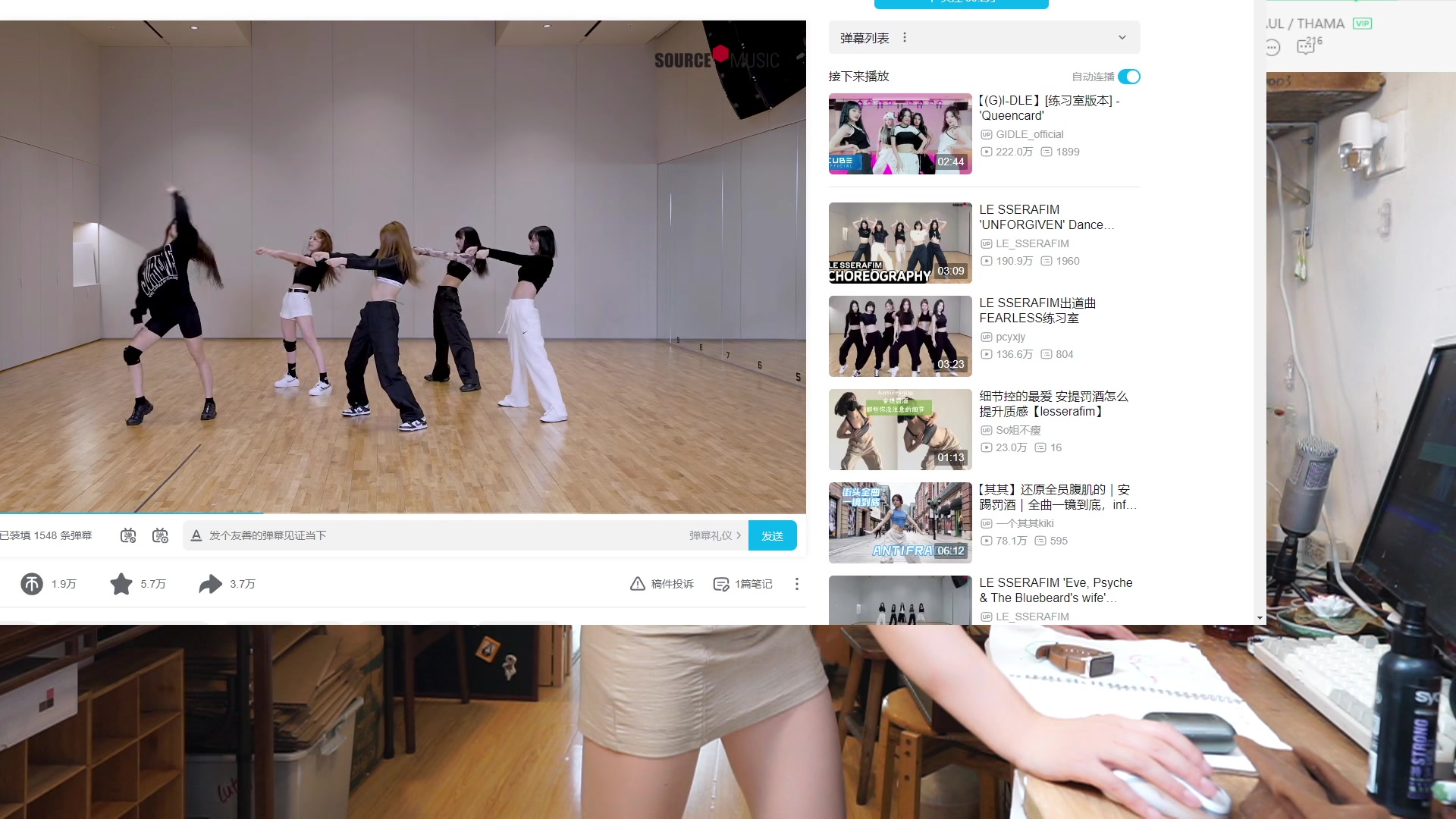Open the '(G)I-DLE 练习室版本 Queencard' title link
Image resolution: width=1456 pixels, height=819 pixels.
tap(1050, 108)
